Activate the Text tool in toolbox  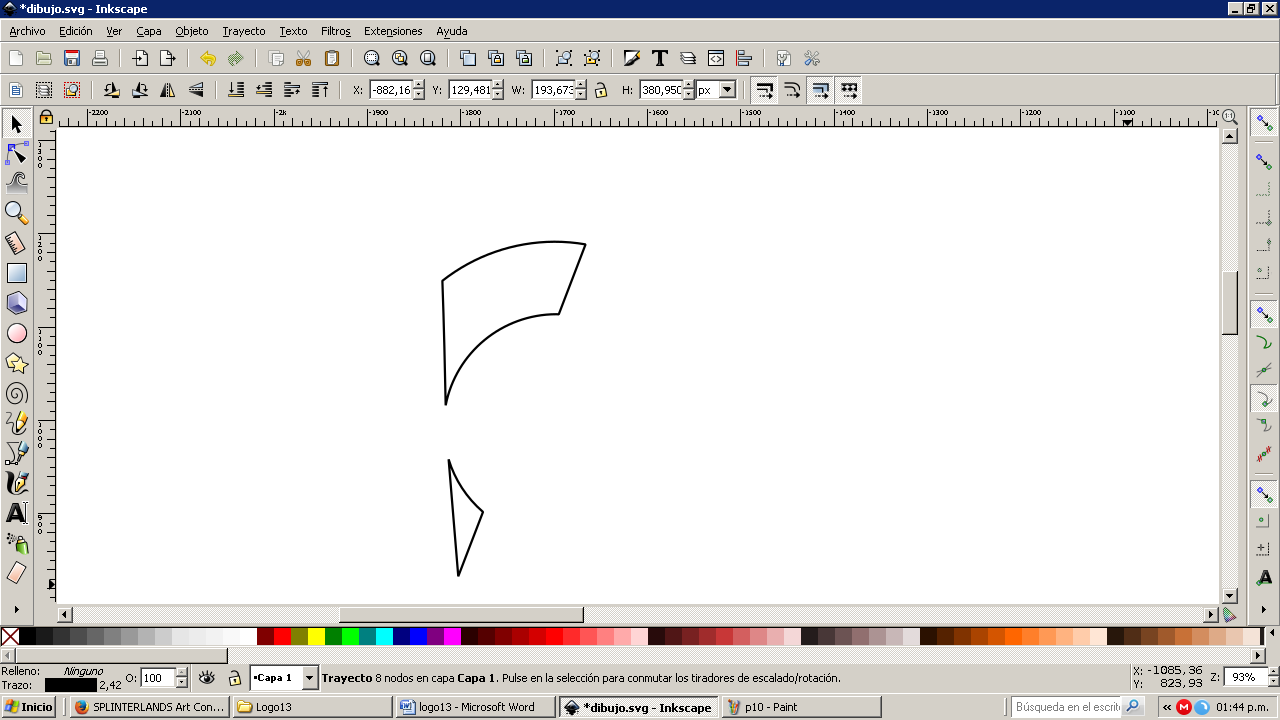tap(17, 513)
